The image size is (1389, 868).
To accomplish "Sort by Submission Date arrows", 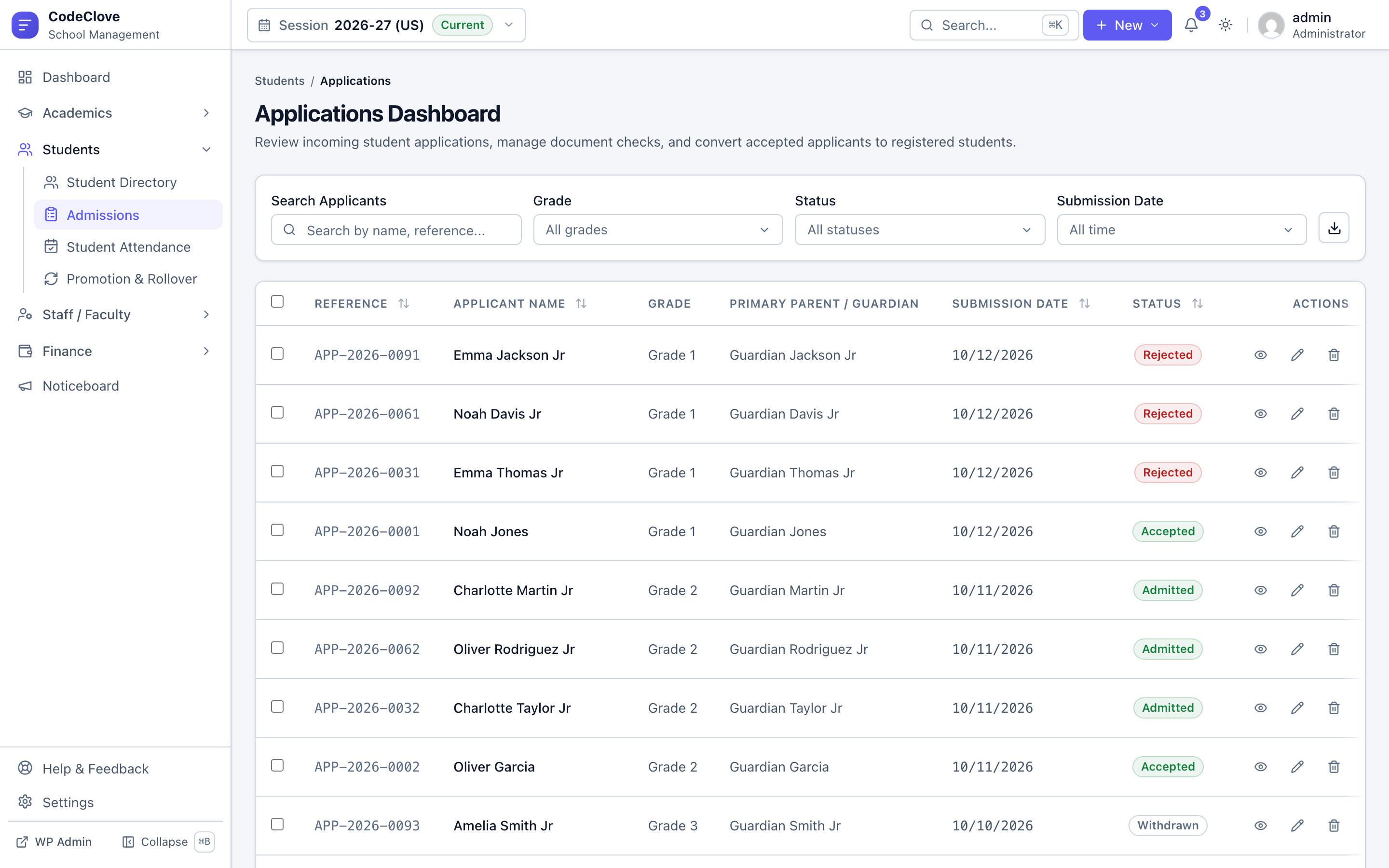I will (x=1084, y=303).
